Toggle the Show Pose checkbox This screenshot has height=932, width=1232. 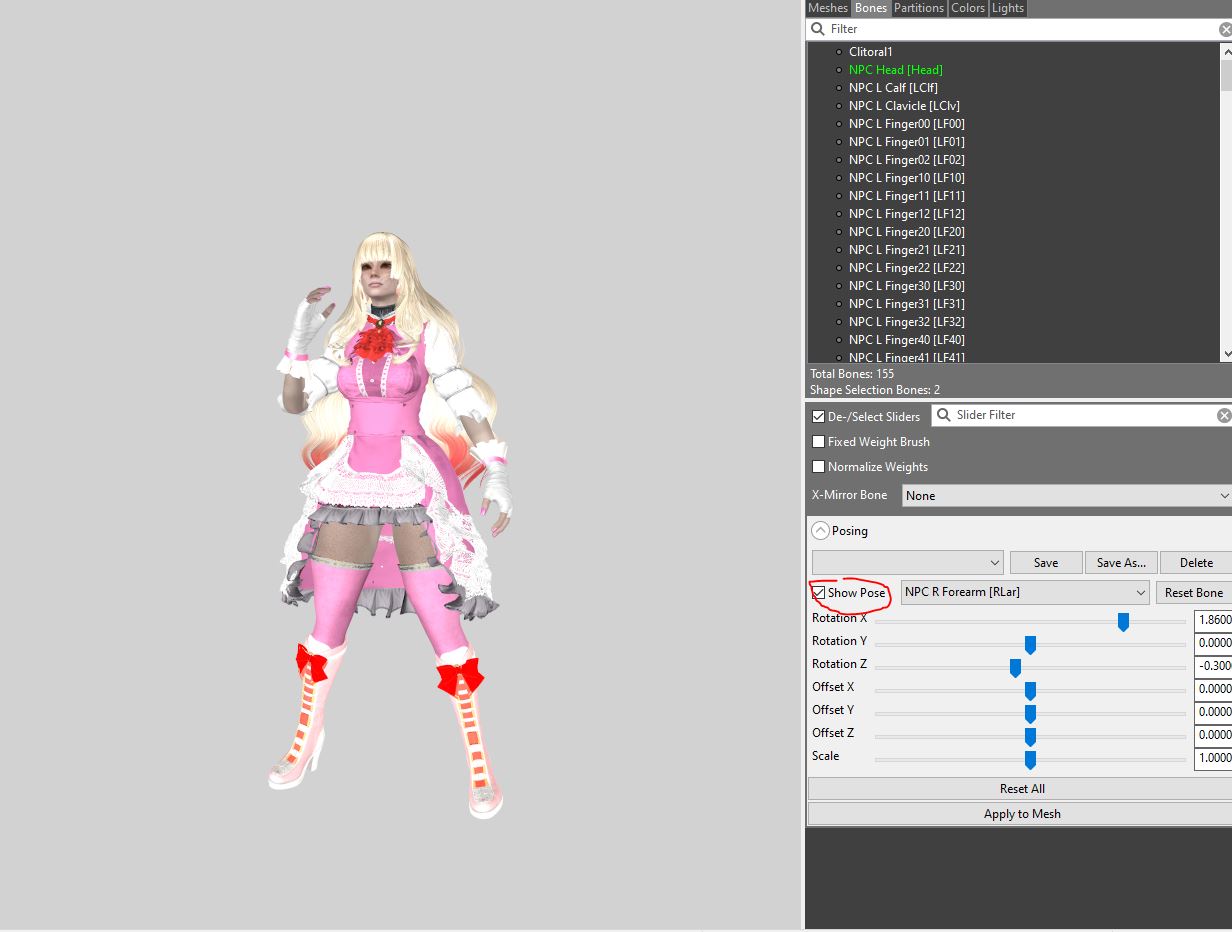(x=819, y=593)
